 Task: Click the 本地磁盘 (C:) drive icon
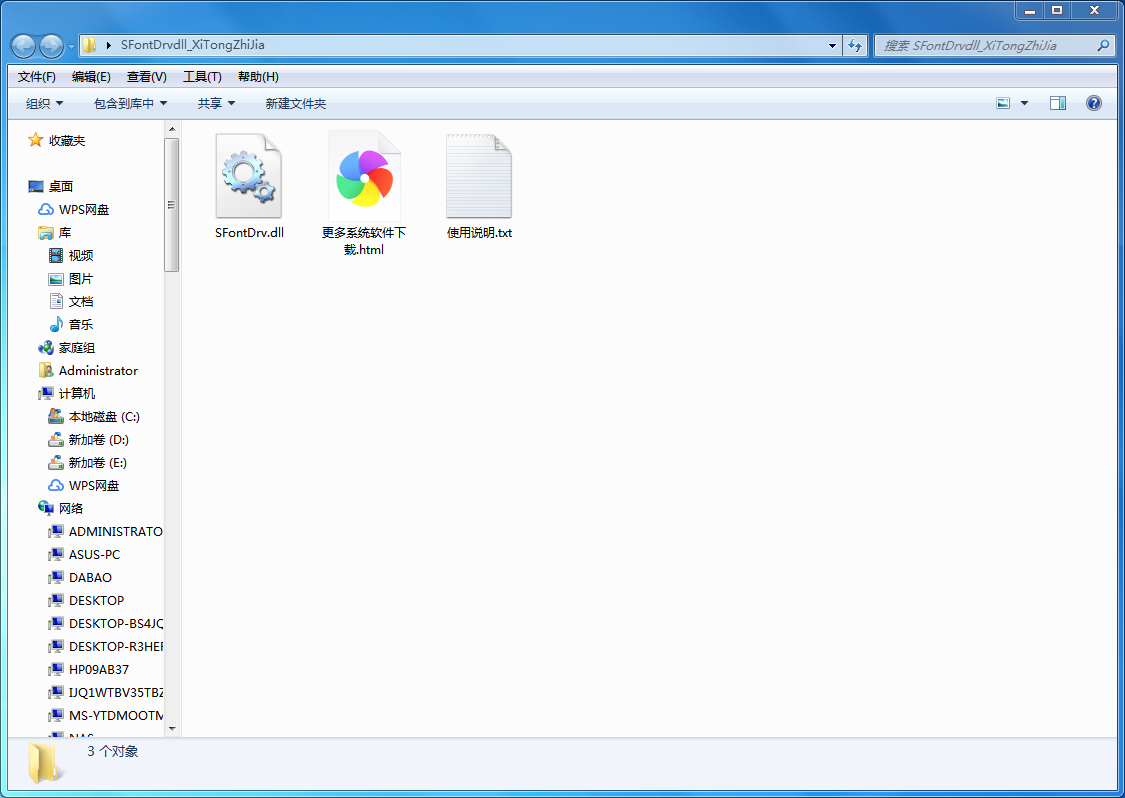pyautogui.click(x=56, y=416)
